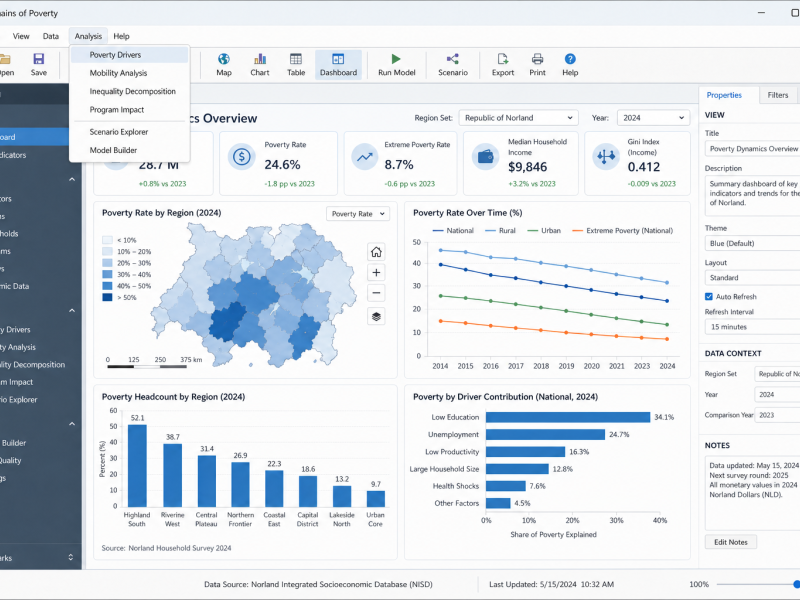Choose Program Impact from Analysis menu
Viewport: 800px width, 600px height.
[130, 110]
